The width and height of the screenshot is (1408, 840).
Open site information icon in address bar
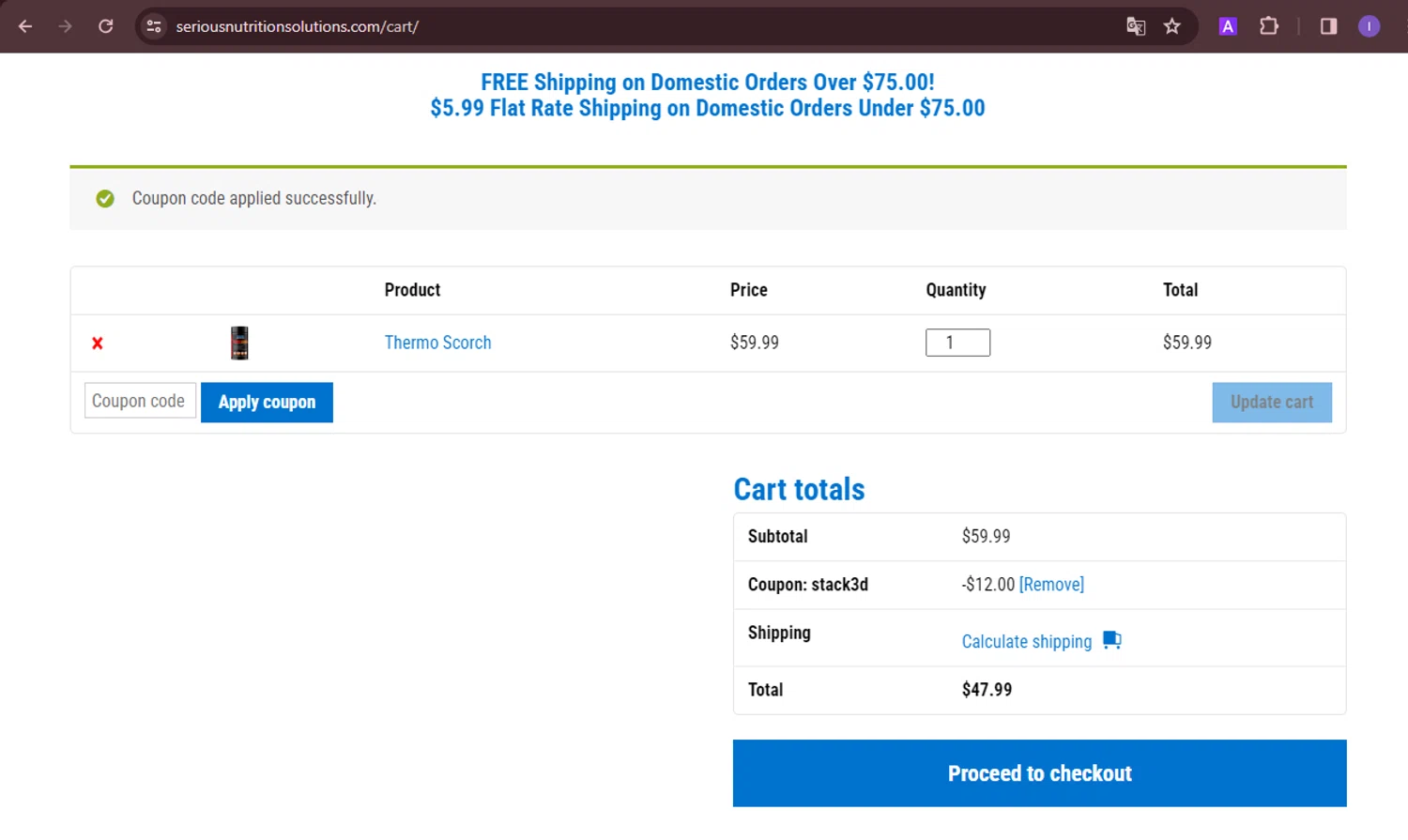point(154,26)
